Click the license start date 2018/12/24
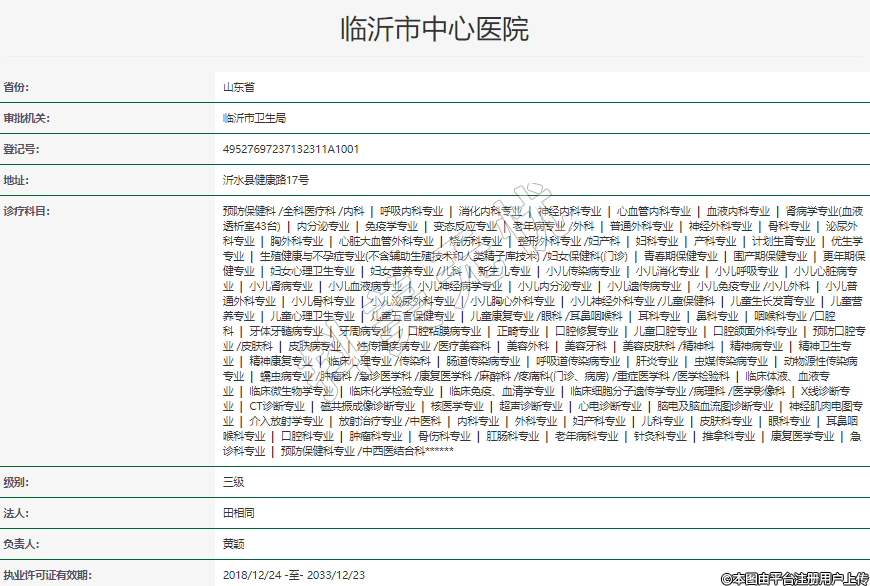The width and height of the screenshot is (870, 586). (x=249, y=575)
